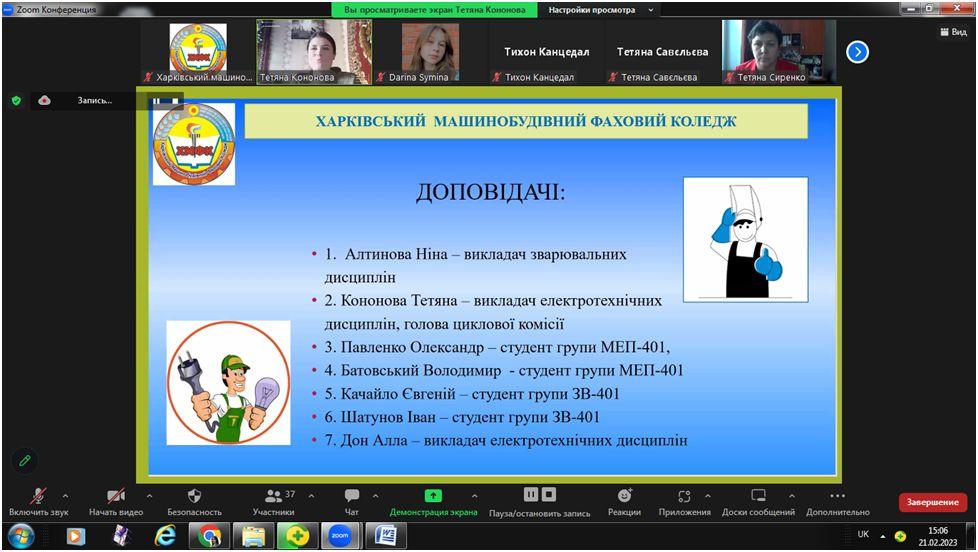
Task: Change layout with Вид button
Action: (x=953, y=32)
